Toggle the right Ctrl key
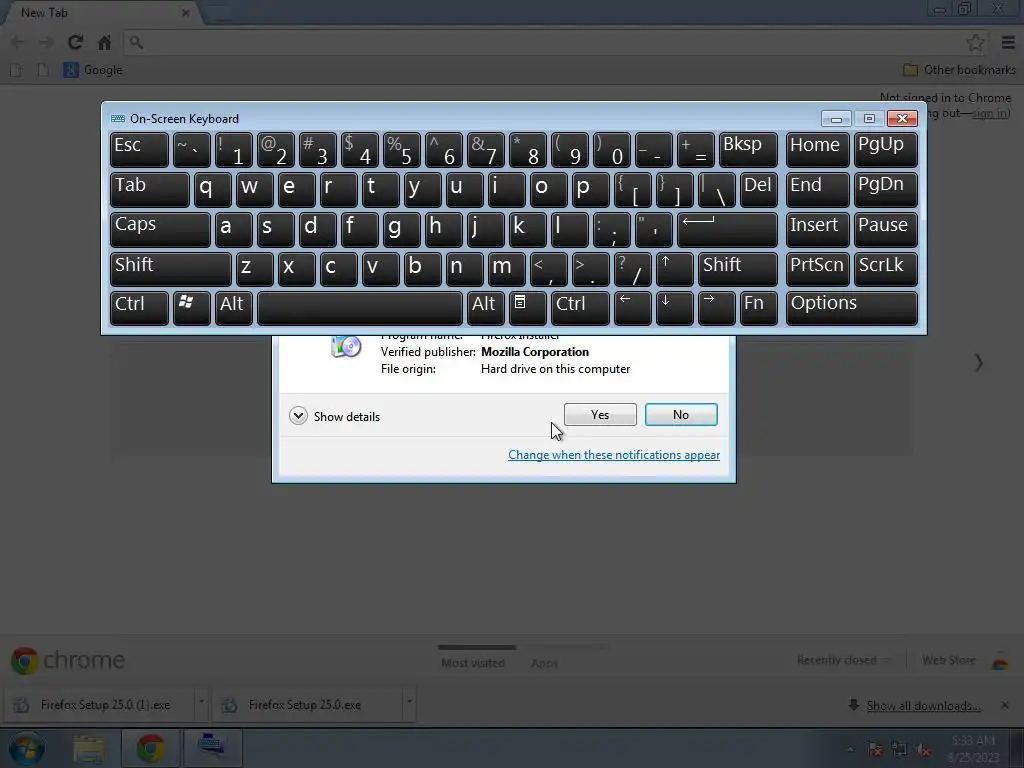The width and height of the screenshot is (1024, 768). [x=580, y=308]
